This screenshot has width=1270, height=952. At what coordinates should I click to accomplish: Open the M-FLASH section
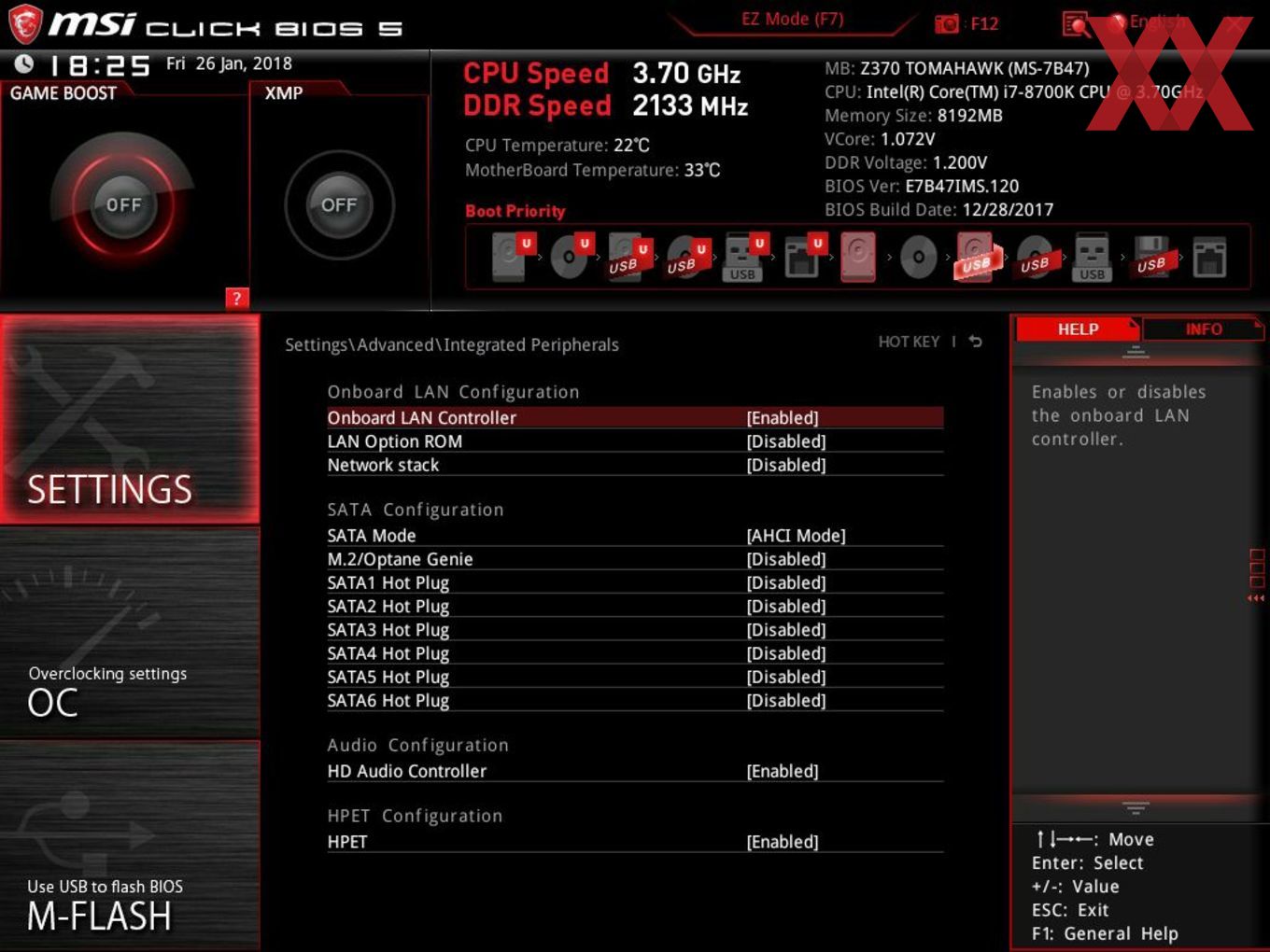(130, 846)
